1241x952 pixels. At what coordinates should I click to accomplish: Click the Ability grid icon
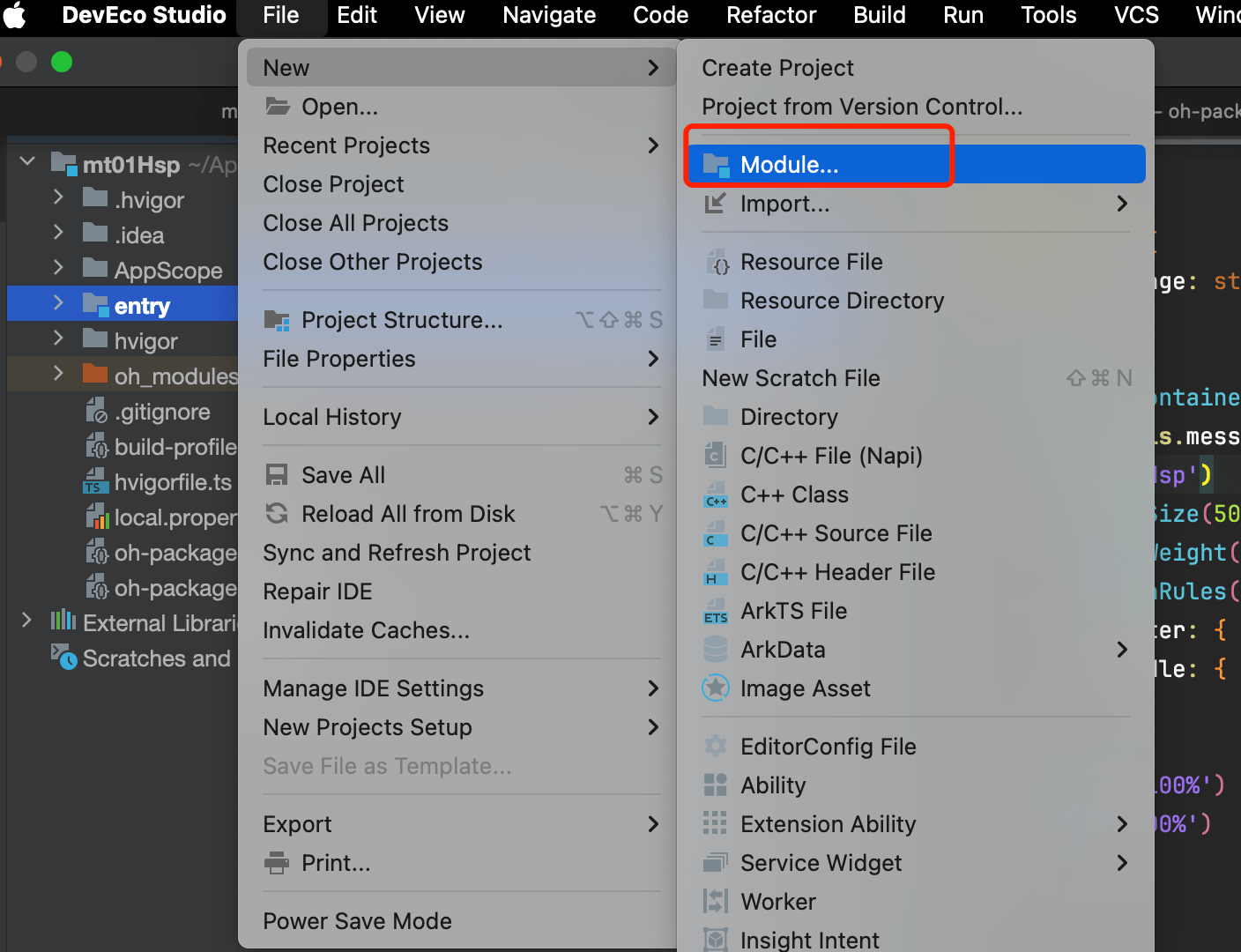point(716,785)
